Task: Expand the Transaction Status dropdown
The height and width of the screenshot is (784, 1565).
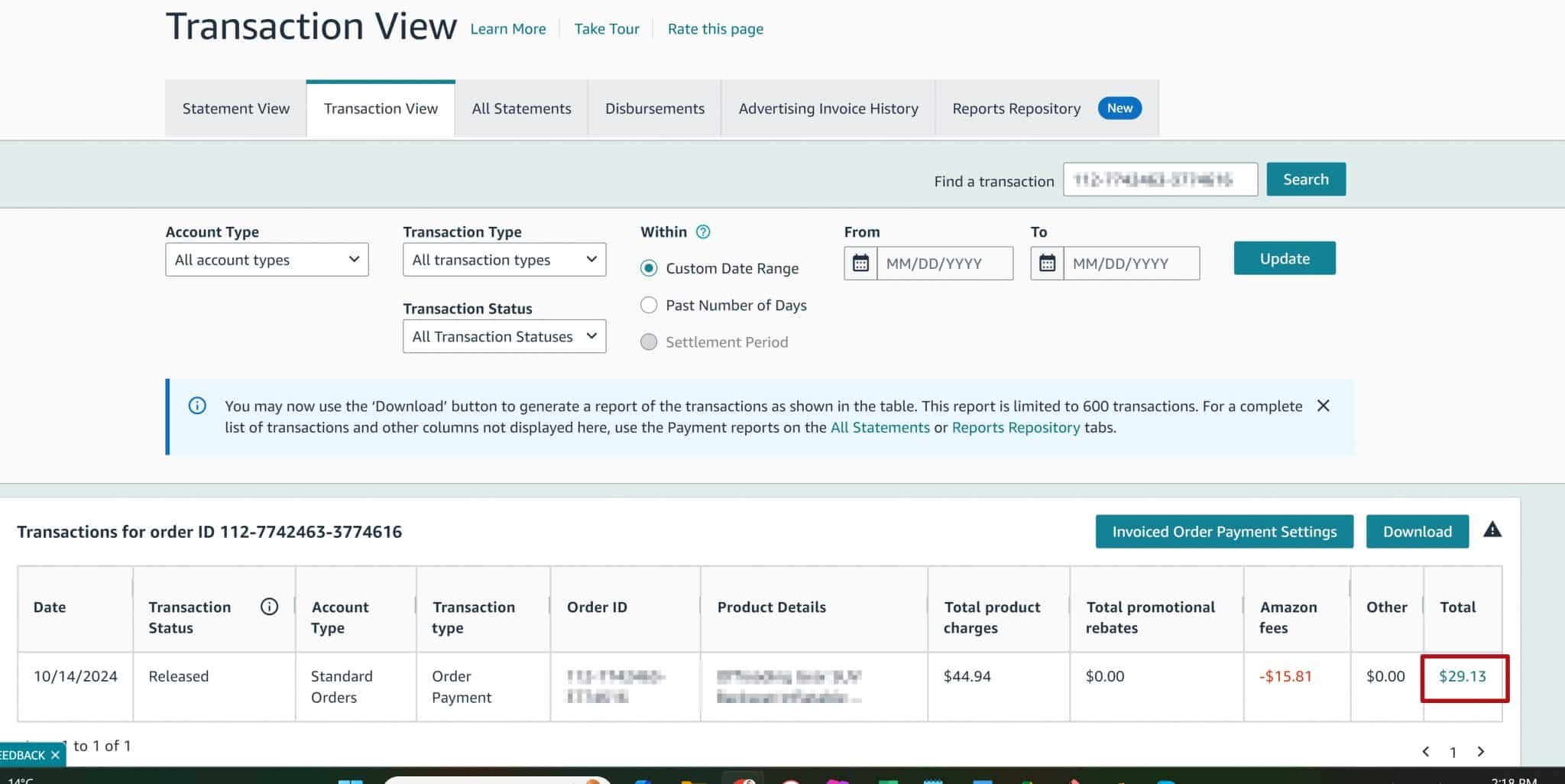Action: coord(504,336)
